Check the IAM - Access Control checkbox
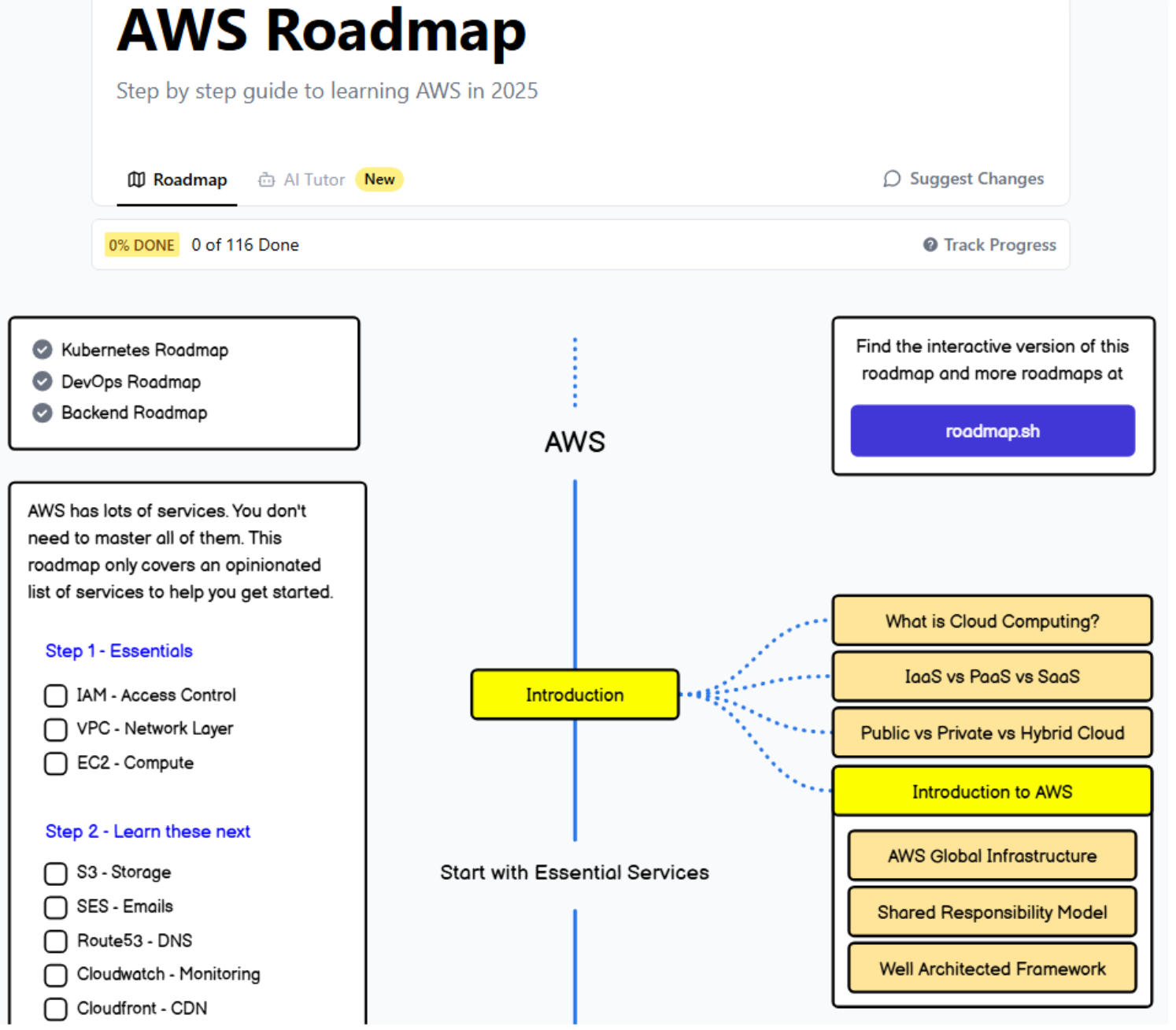The width and height of the screenshot is (1176, 1030). pyautogui.click(x=55, y=695)
